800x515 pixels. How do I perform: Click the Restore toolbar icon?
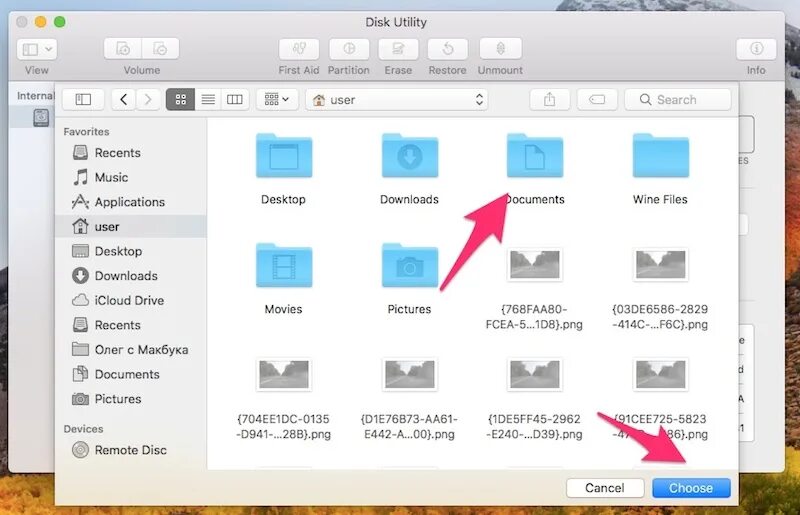(x=447, y=49)
